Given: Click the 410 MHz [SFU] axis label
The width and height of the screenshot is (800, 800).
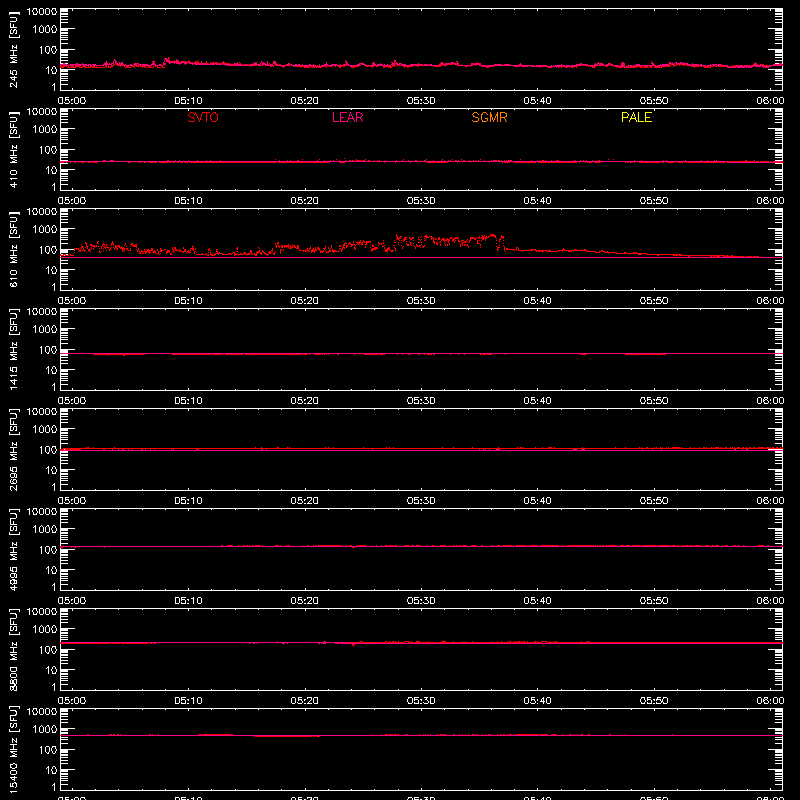Looking at the screenshot, I should click(x=13, y=149).
